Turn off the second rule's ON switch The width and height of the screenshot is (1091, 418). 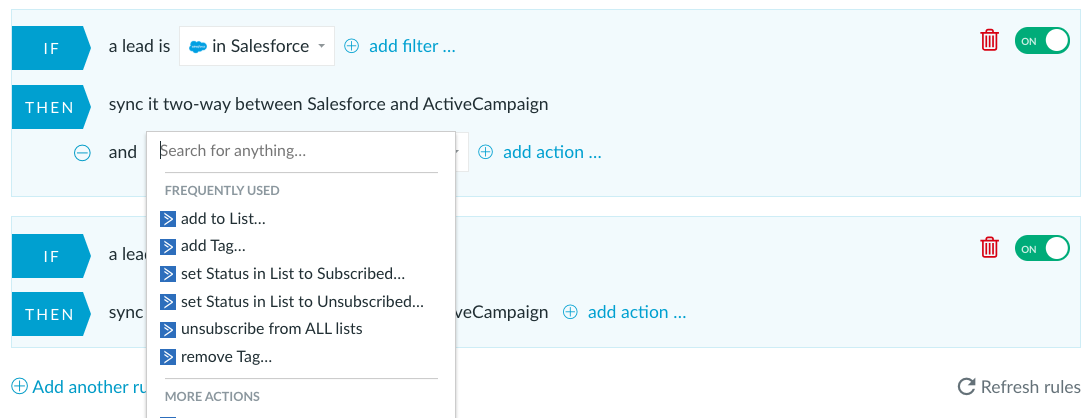[1042, 248]
